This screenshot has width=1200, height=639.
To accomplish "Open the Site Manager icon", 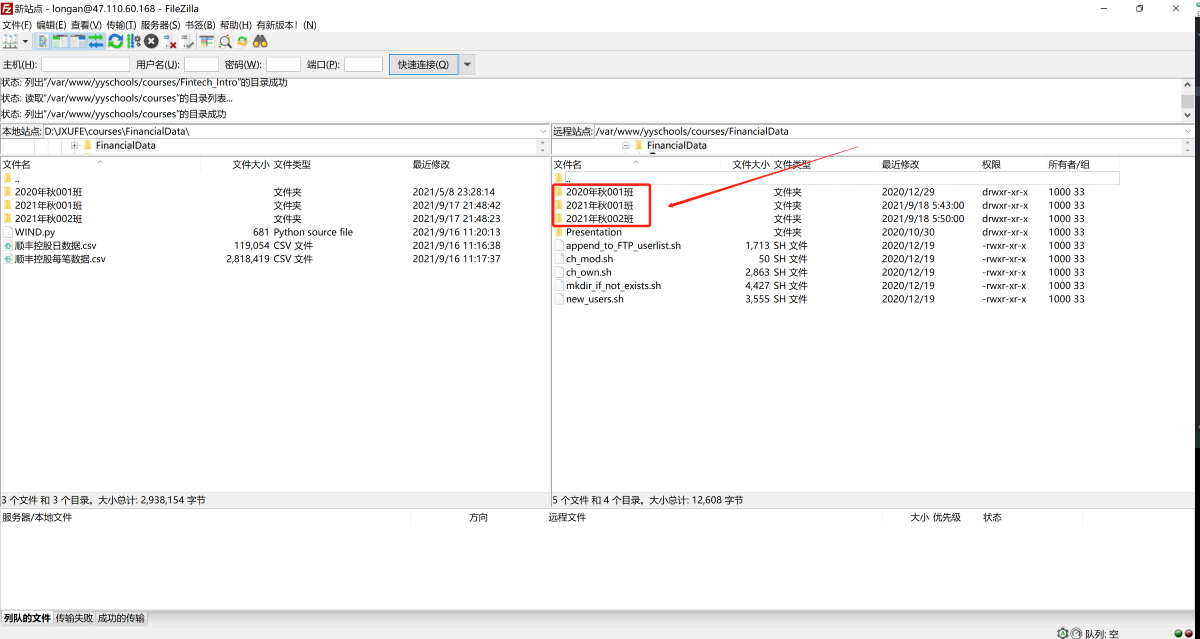I will pos(11,41).
